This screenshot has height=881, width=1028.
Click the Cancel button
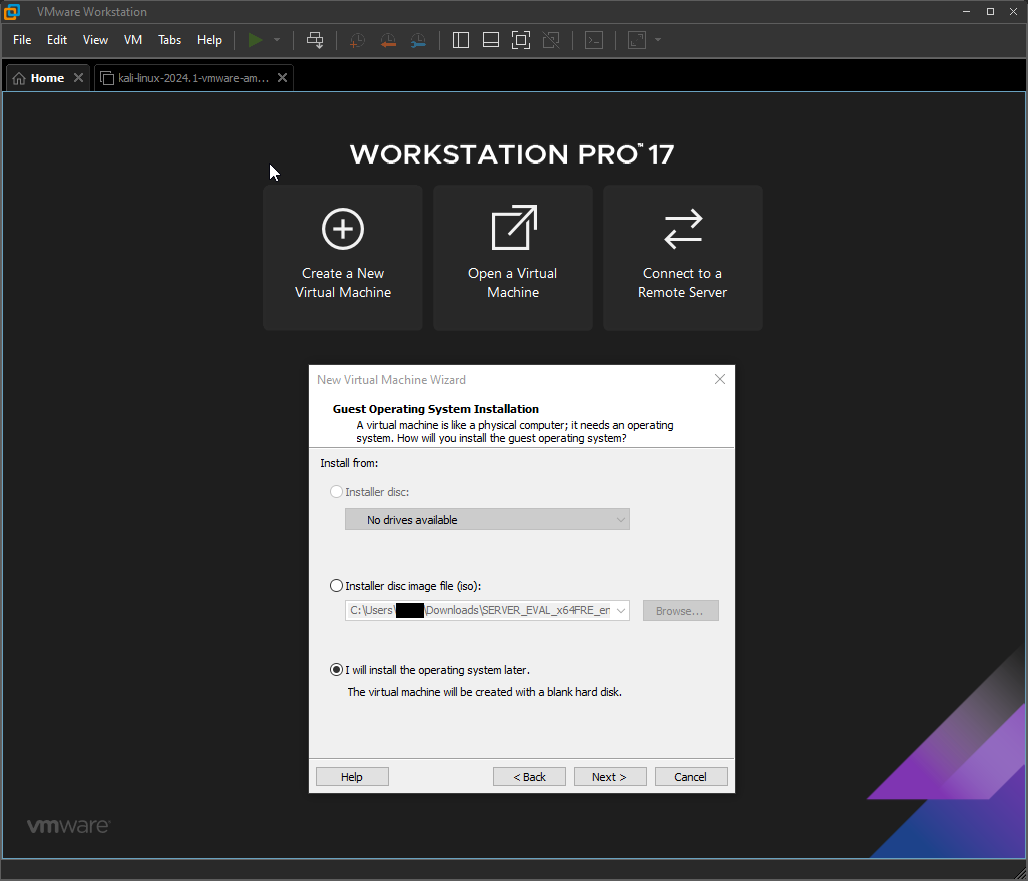click(691, 777)
